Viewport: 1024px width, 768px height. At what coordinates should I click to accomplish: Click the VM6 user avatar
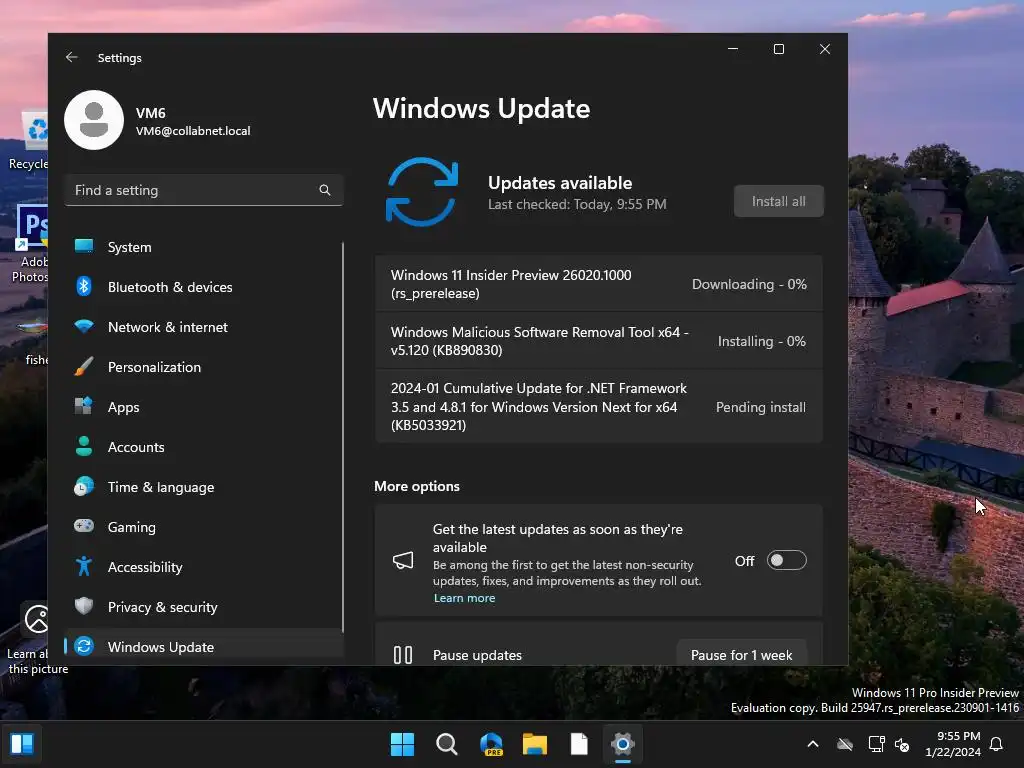(94, 120)
